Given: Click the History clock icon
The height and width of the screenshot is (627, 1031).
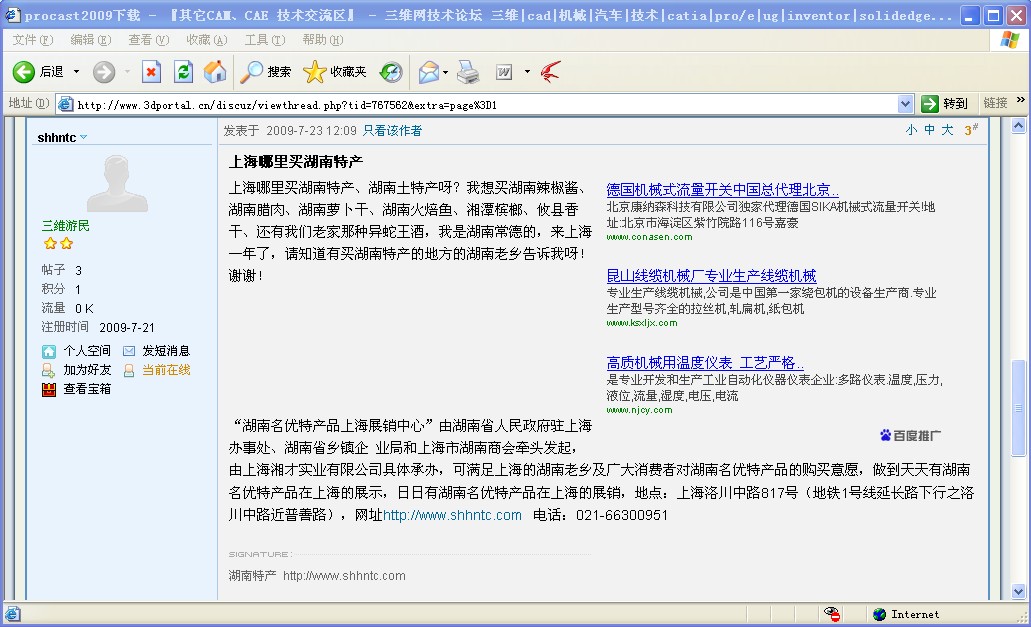Looking at the screenshot, I should (x=391, y=72).
